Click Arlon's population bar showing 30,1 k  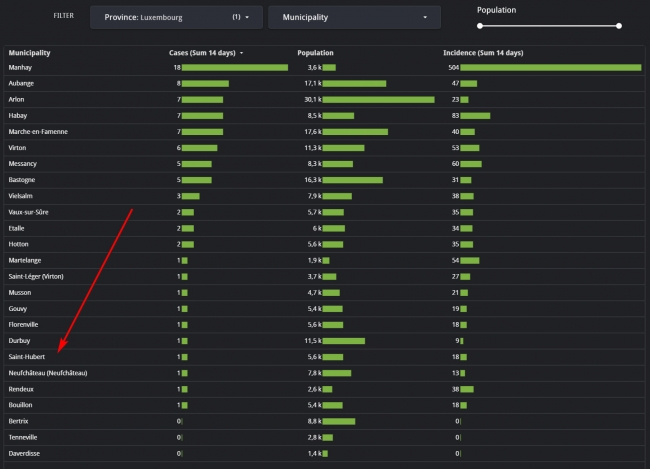[378, 100]
